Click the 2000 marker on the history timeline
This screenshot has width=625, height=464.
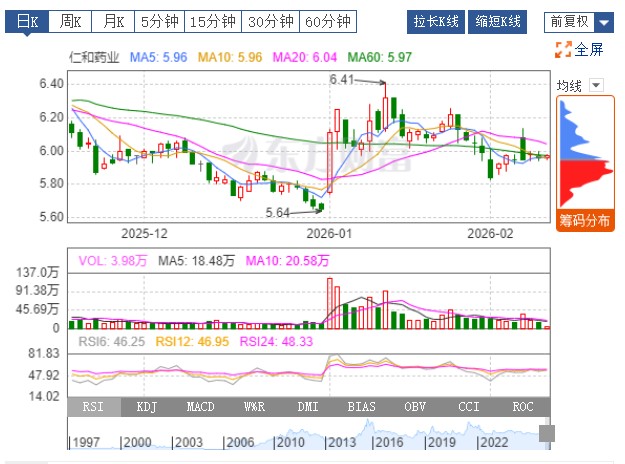coord(136,442)
